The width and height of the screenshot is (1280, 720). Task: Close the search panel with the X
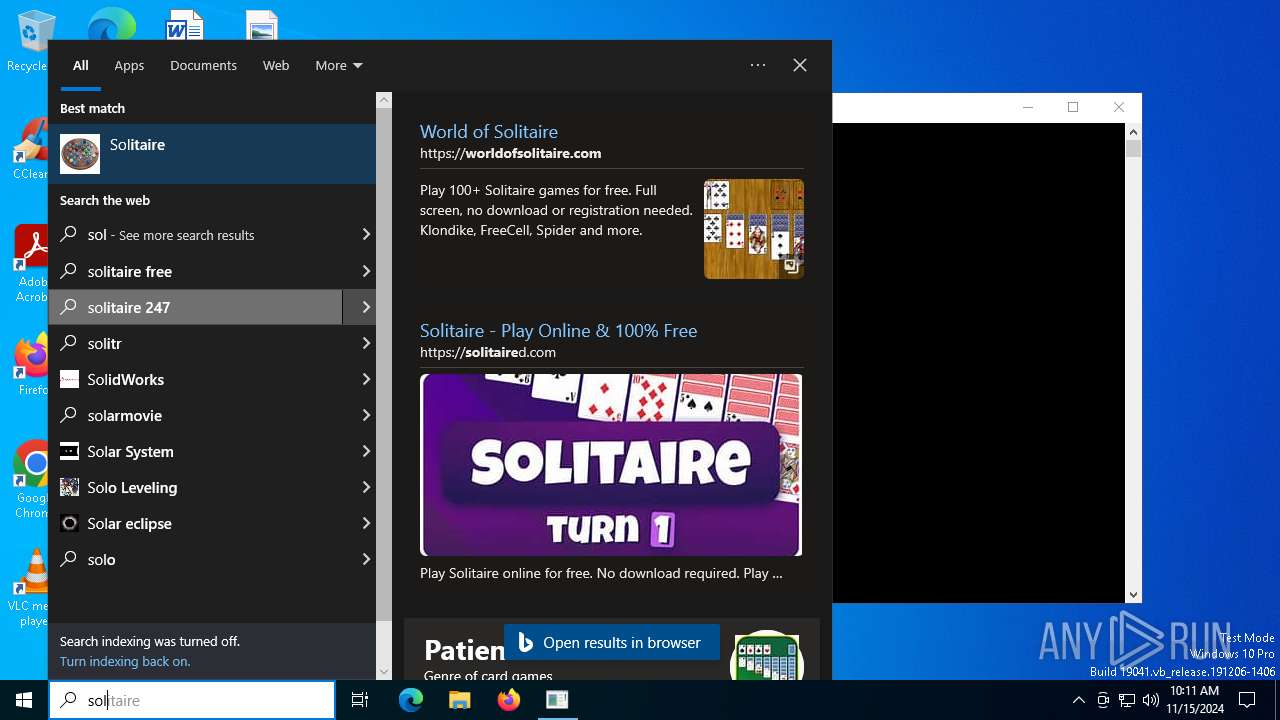800,65
